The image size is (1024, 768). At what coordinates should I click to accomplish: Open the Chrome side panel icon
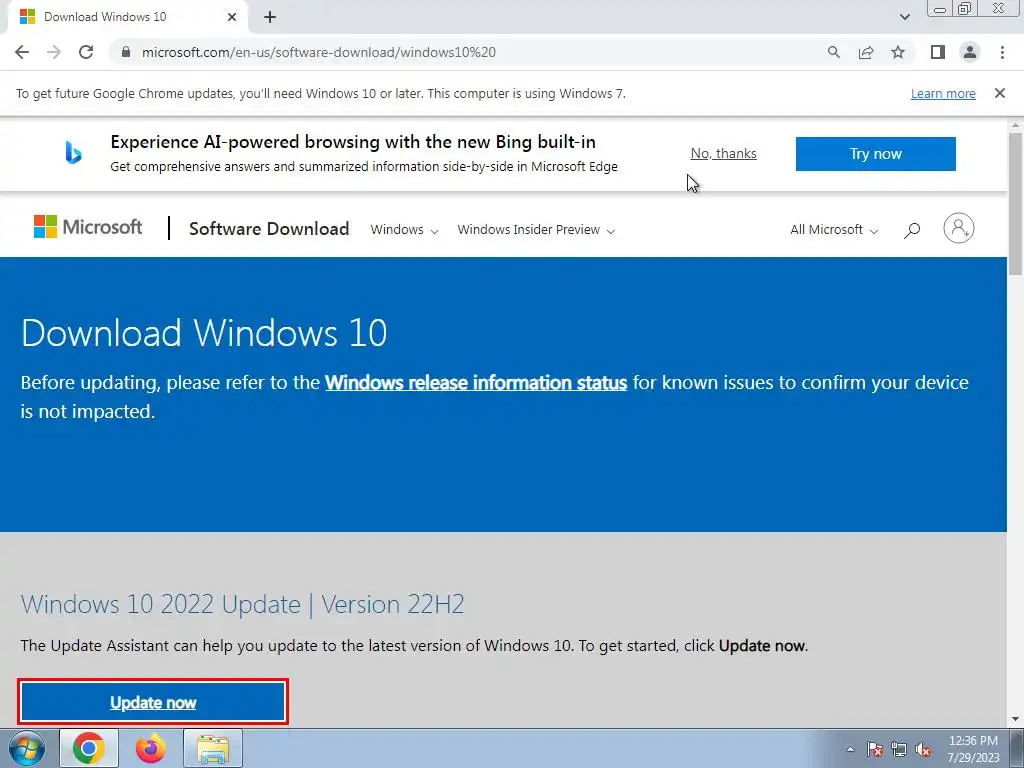(938, 52)
